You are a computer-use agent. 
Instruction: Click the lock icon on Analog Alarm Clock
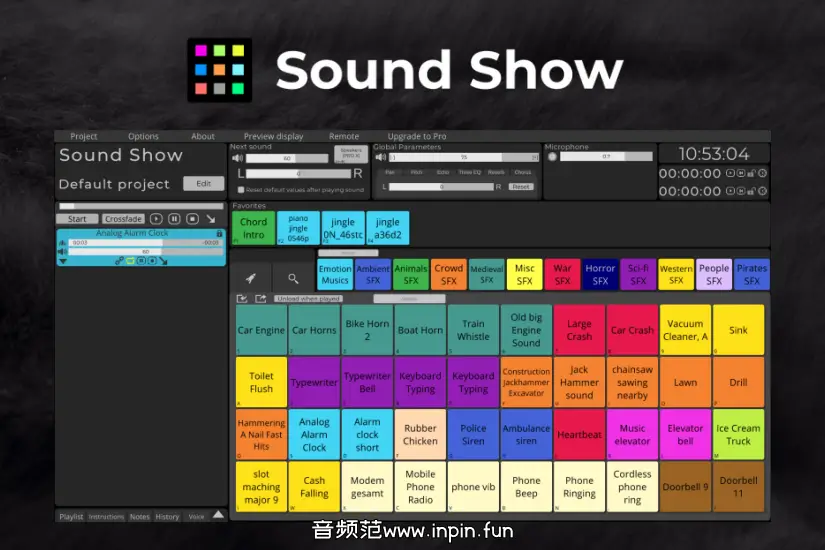(x=219, y=233)
